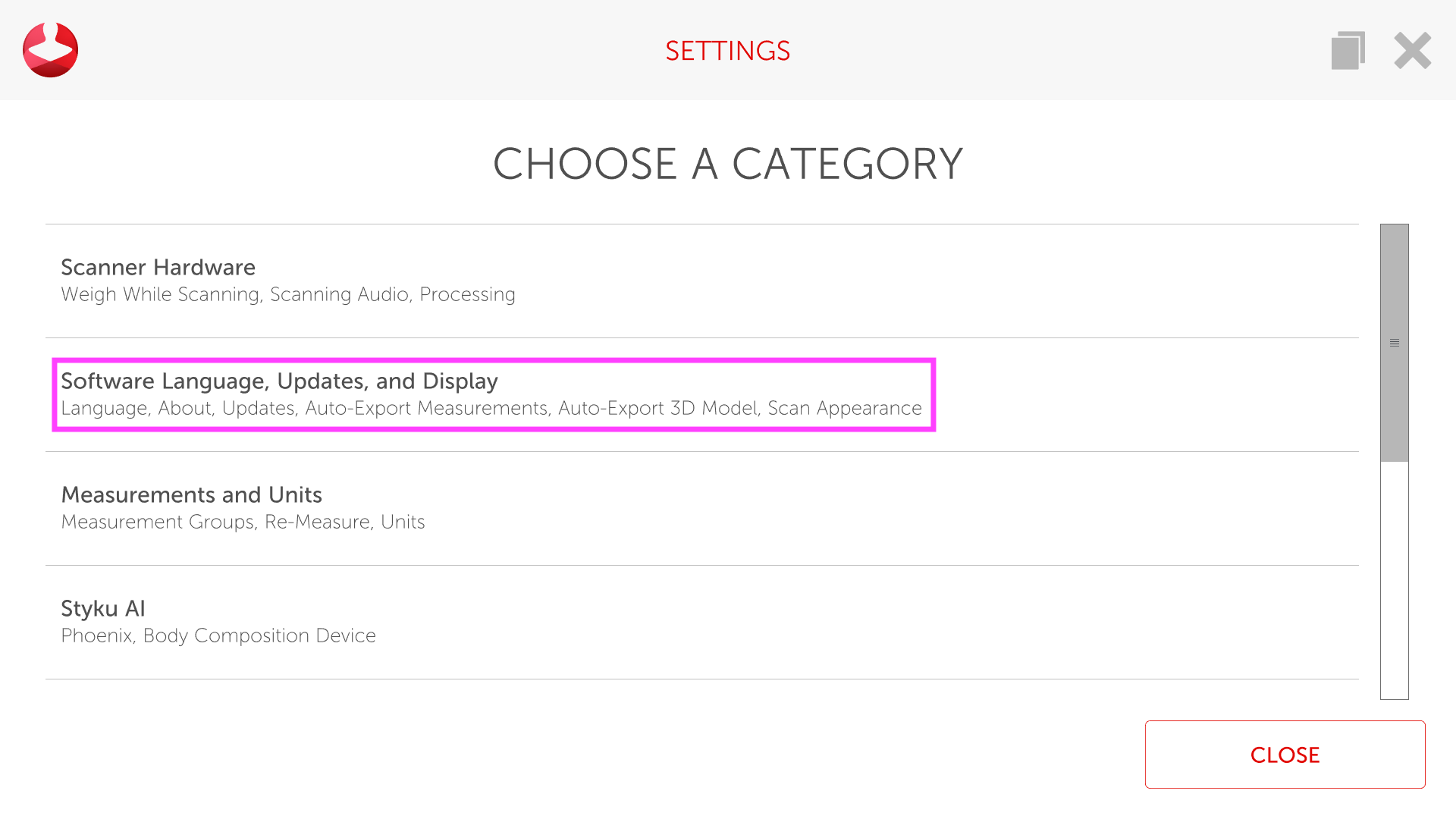Click the "Body Composition Device" subtitle text
The image size is (1456, 819).
pyautogui.click(x=259, y=636)
